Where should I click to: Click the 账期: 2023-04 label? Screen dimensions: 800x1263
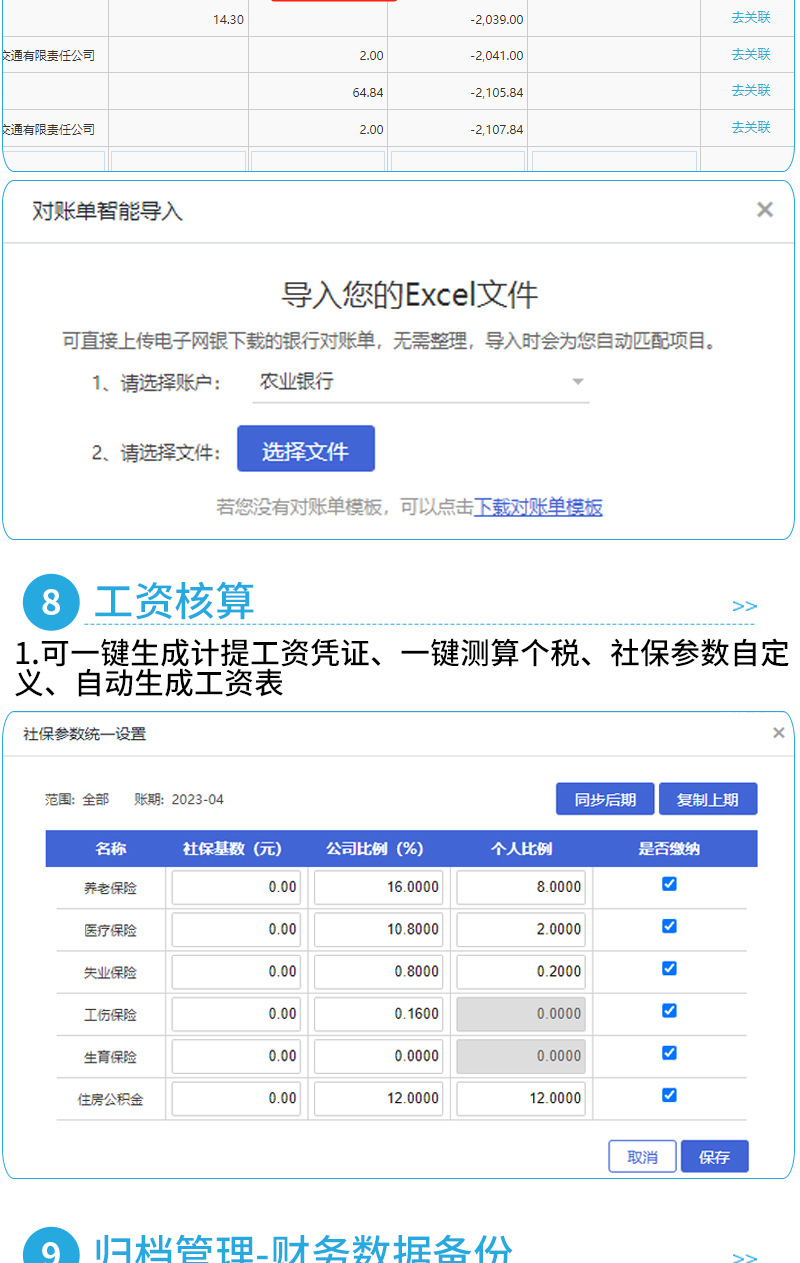(179, 800)
